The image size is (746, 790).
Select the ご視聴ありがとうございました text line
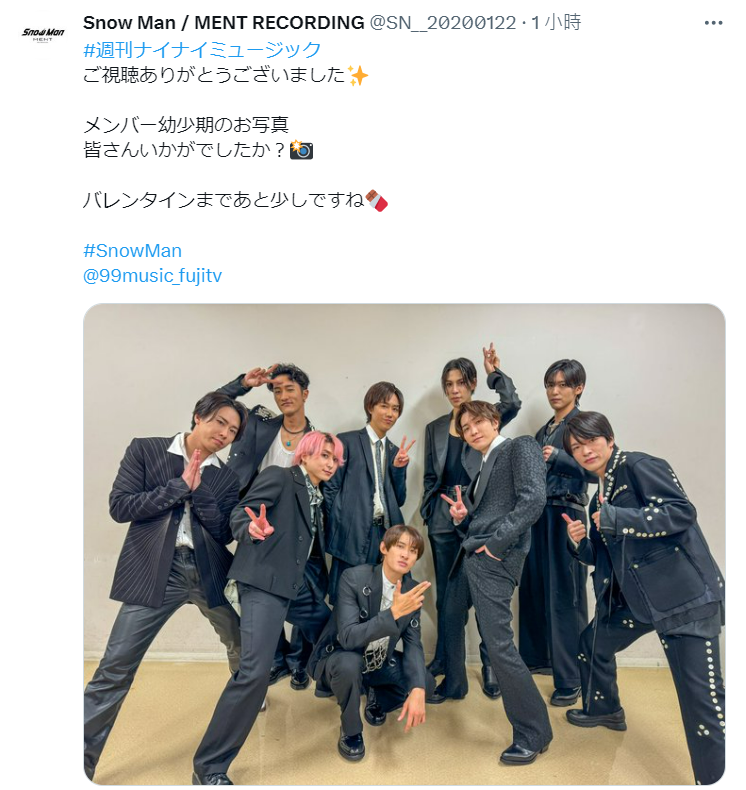(x=215, y=75)
